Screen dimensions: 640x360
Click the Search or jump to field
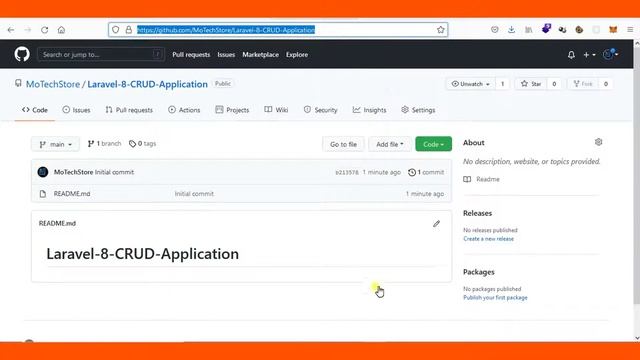tap(101, 54)
